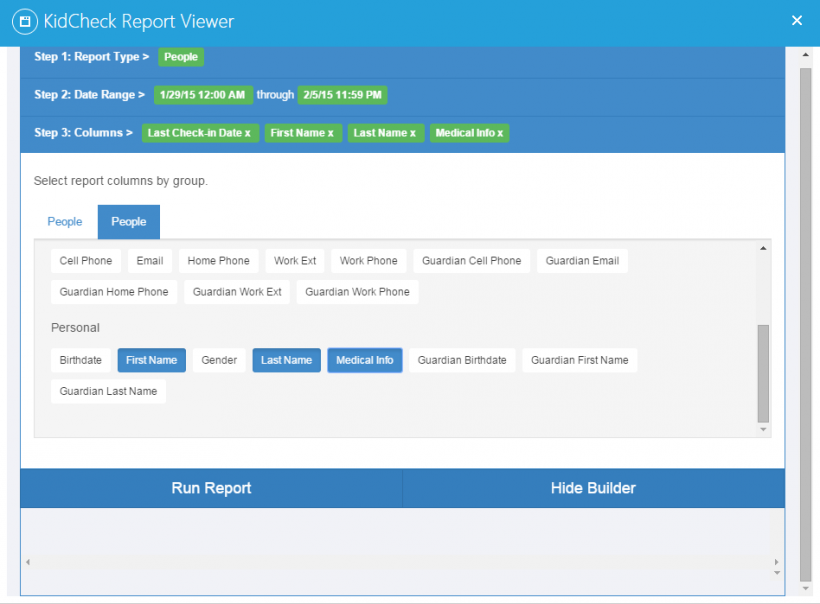Click the KidCheck logo icon

pyautogui.click(x=25, y=20)
